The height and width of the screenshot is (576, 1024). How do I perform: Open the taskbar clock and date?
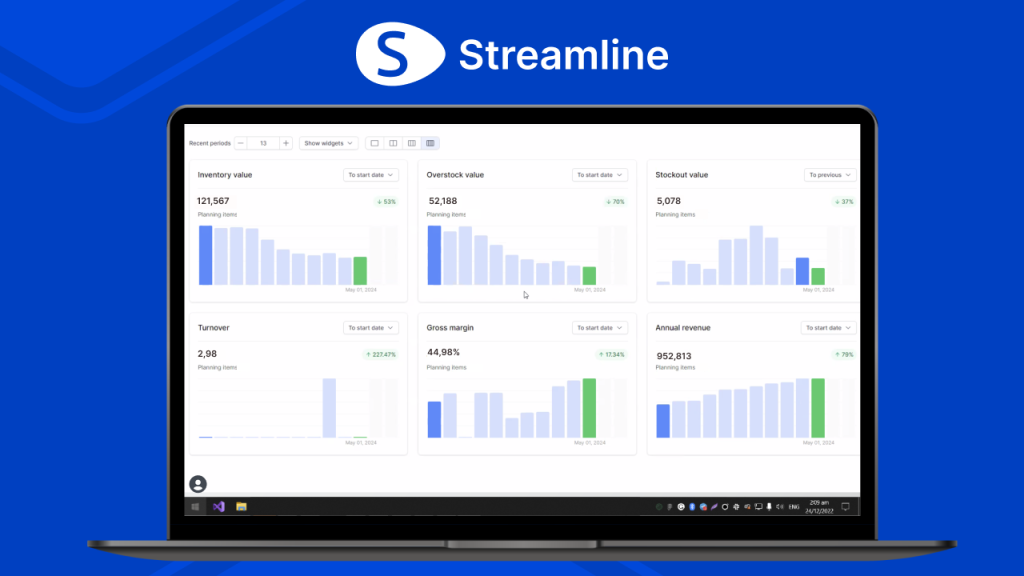[x=820, y=507]
